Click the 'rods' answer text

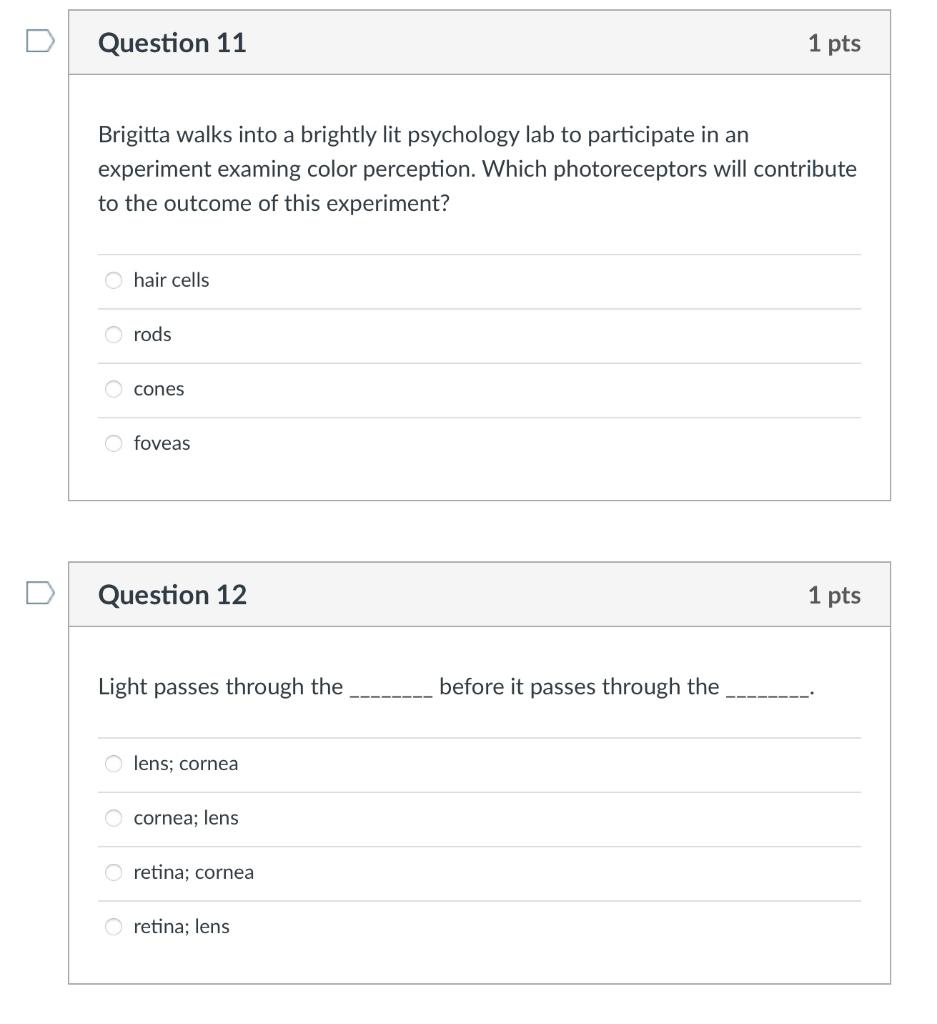pos(152,334)
